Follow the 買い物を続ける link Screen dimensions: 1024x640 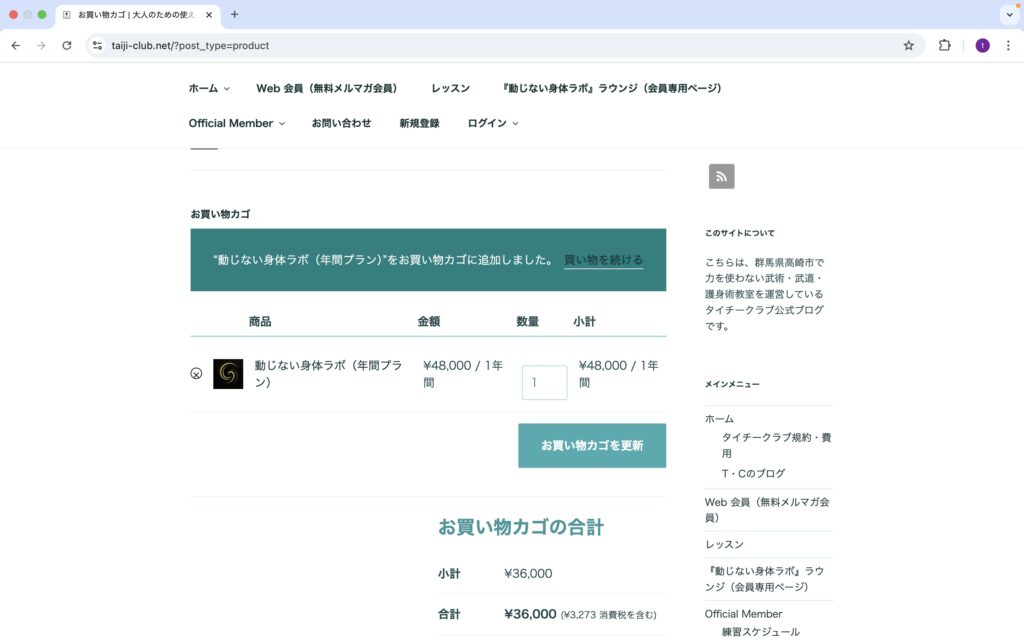(603, 260)
